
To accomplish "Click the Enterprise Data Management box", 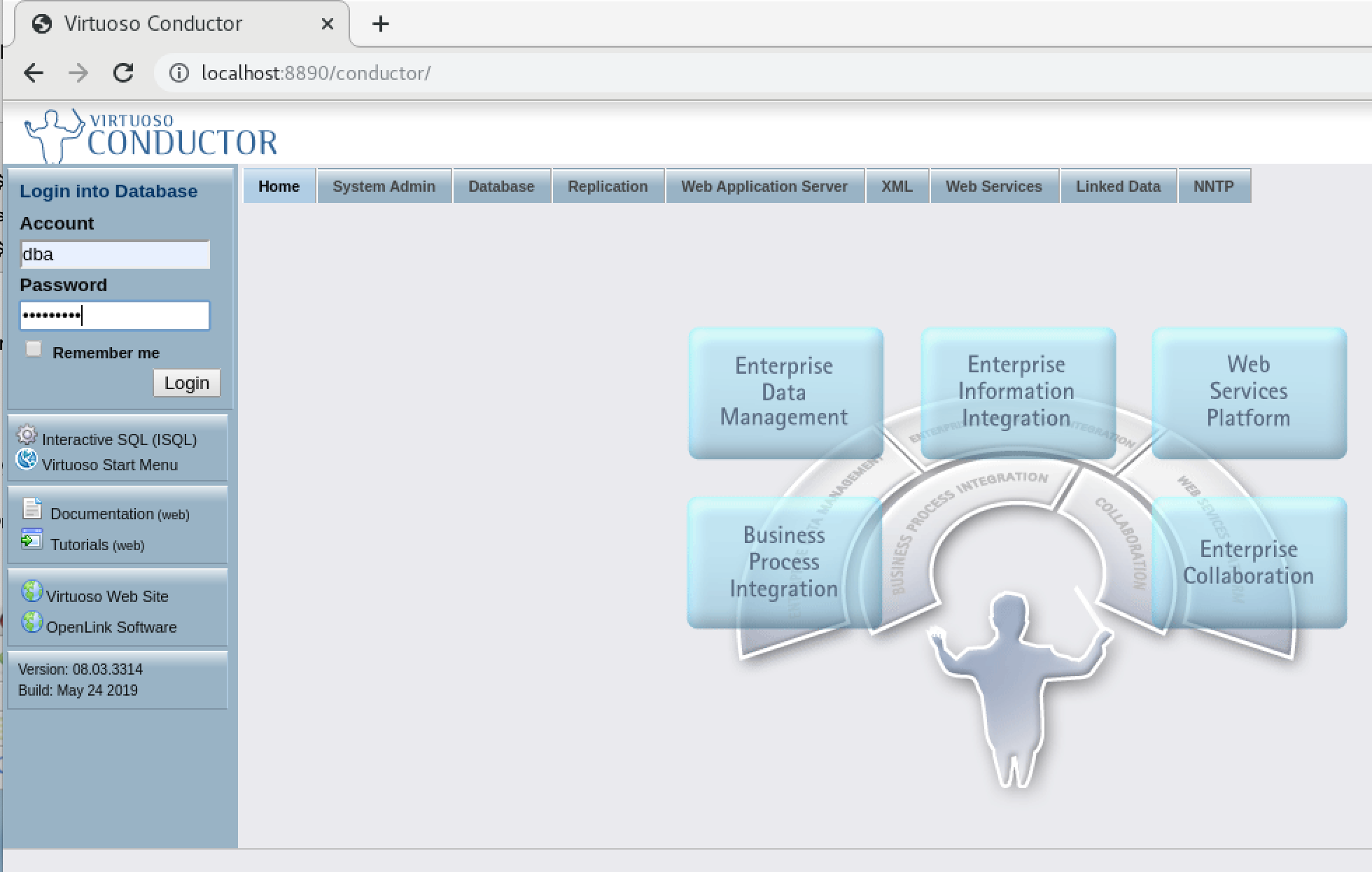I will point(785,393).
